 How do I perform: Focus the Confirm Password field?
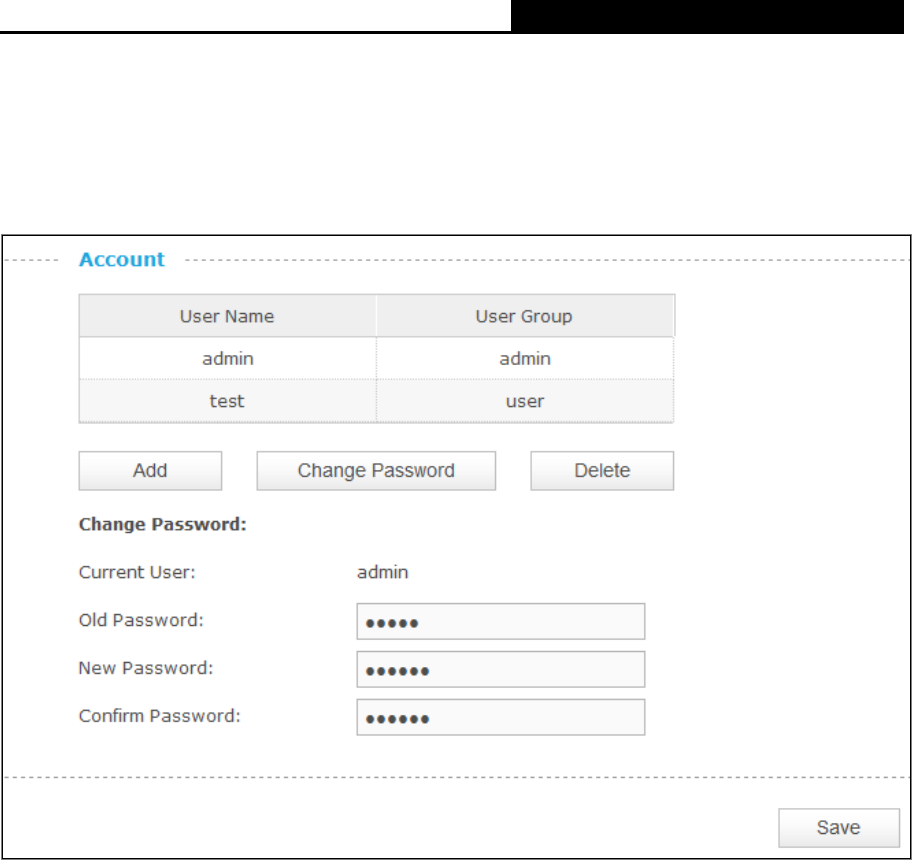coord(501,717)
